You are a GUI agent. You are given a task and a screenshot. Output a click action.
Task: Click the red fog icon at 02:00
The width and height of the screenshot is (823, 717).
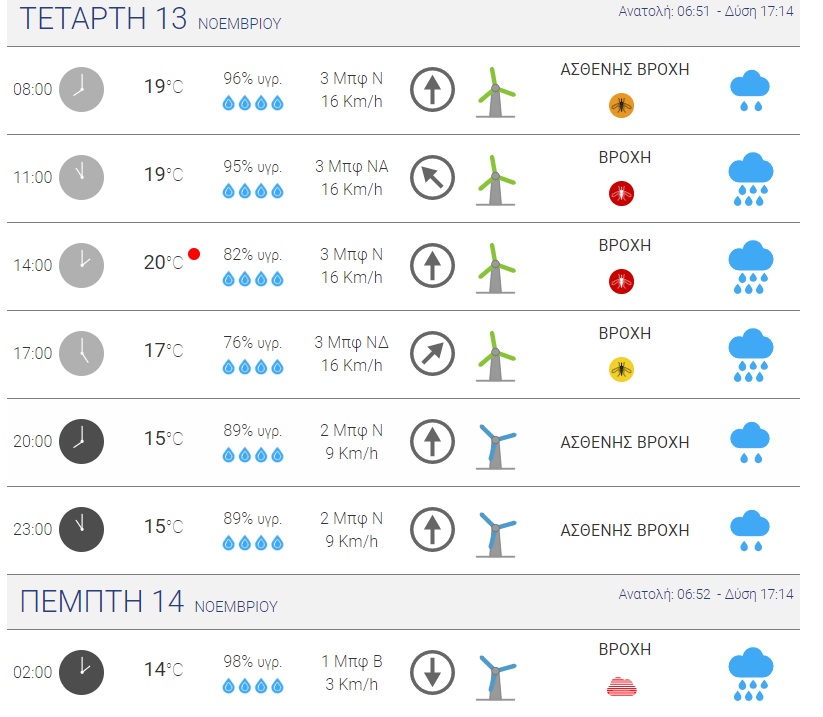tap(621, 685)
